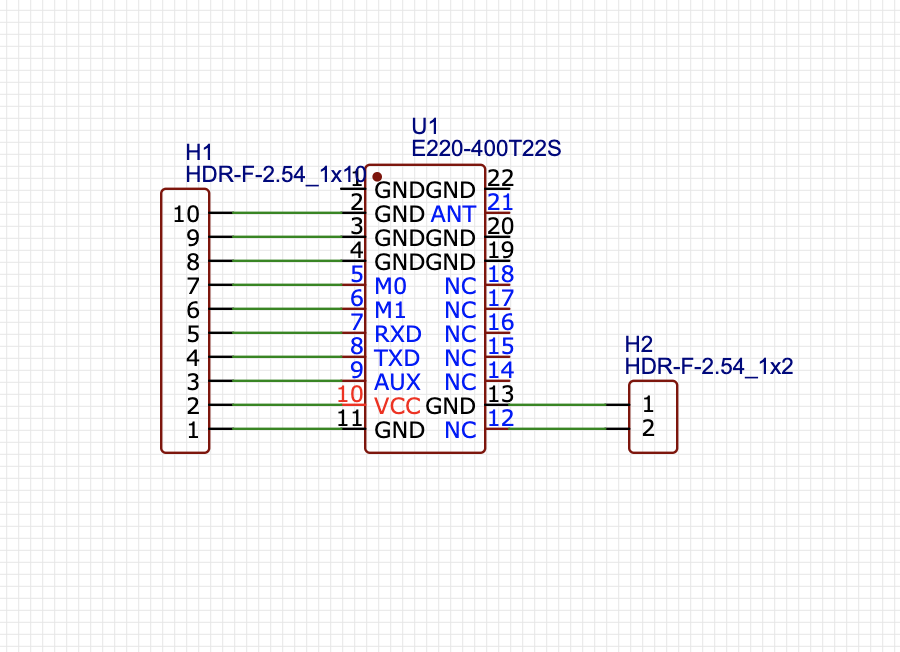Select the wire from H1 pin 2 to VCC

(x=287, y=405)
